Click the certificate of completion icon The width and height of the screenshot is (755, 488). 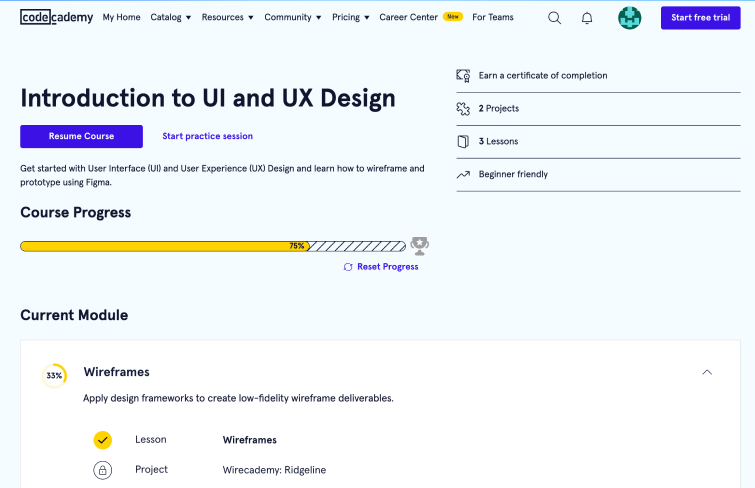463,76
